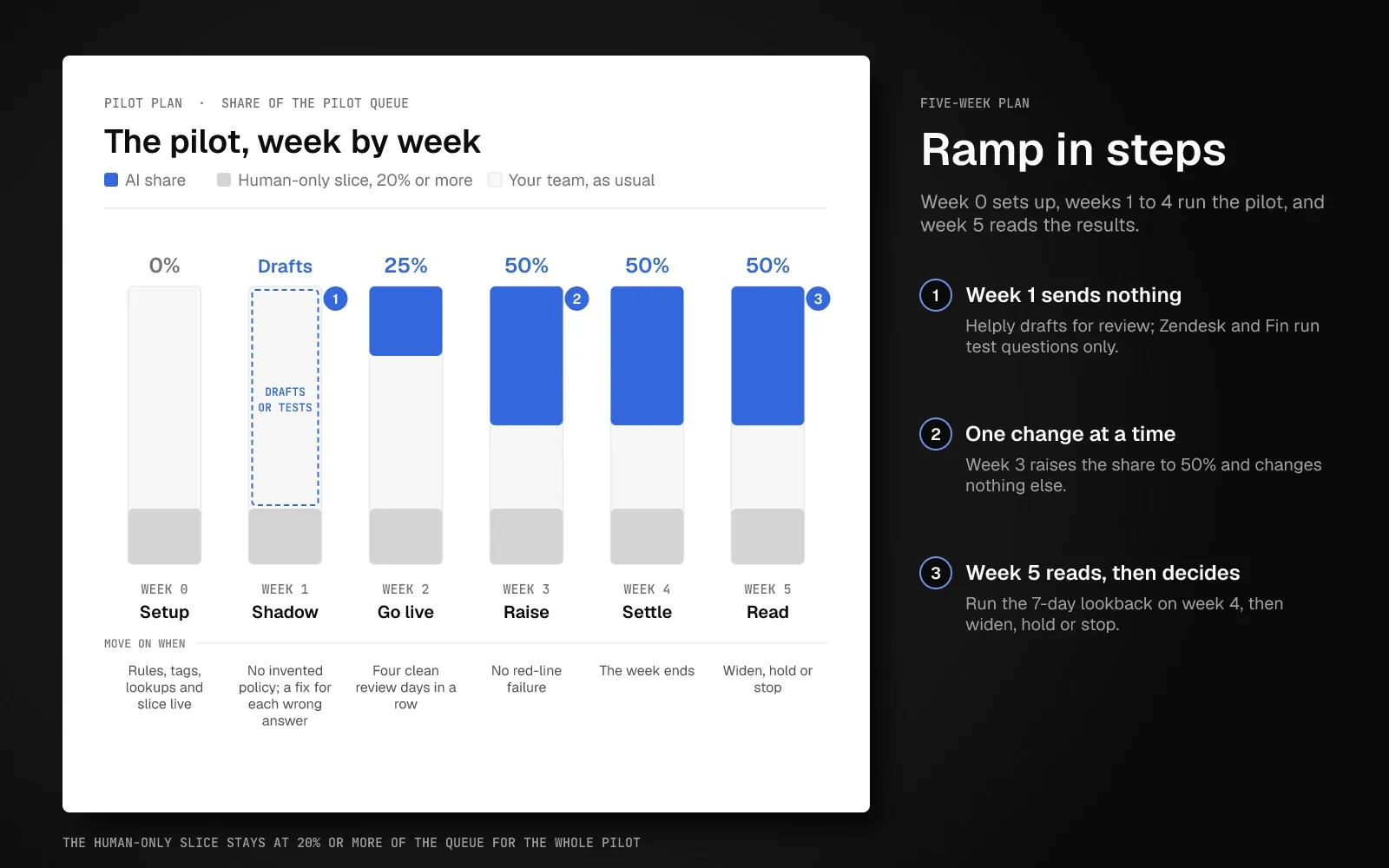Screen dimensions: 1389x868
Task: Click the '0%' label above Week 0
Action: pyautogui.click(x=164, y=266)
